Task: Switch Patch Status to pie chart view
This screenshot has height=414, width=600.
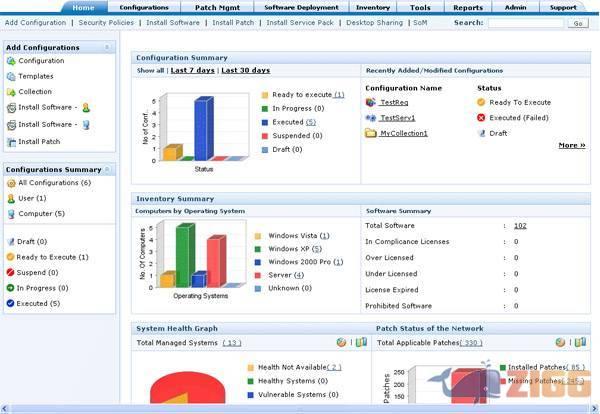Action: coord(560,342)
